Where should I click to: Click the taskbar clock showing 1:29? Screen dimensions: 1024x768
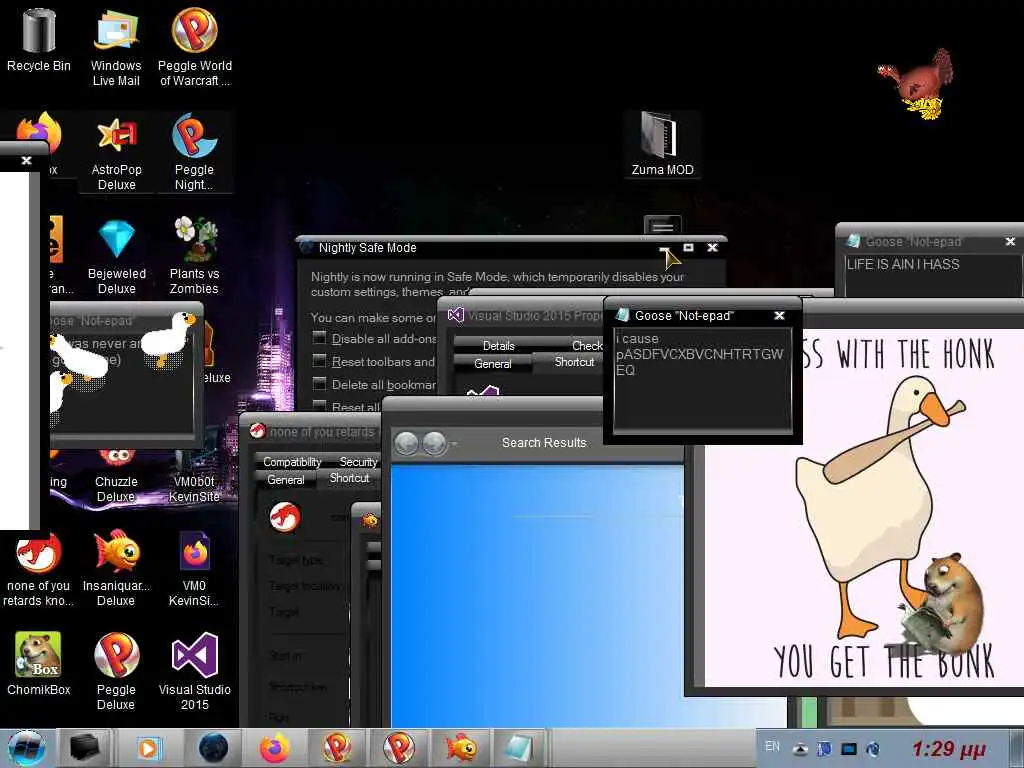click(949, 749)
